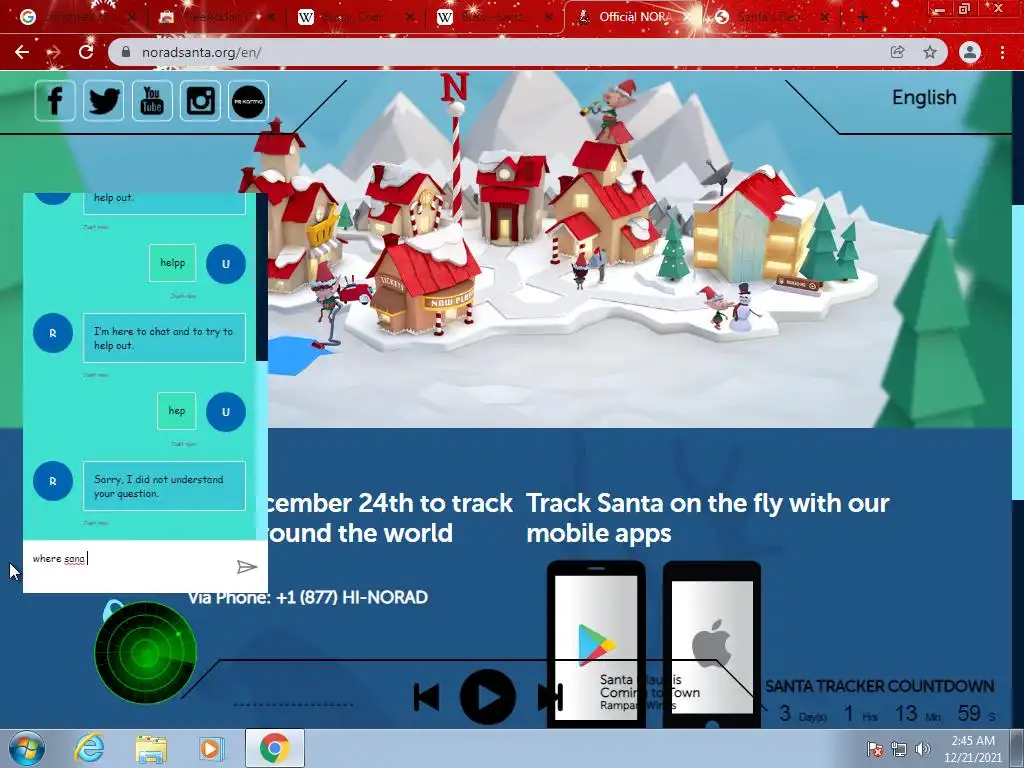Image resolution: width=1024 pixels, height=768 pixels.
Task: Switch to the Santa's tab
Action: [x=774, y=17]
